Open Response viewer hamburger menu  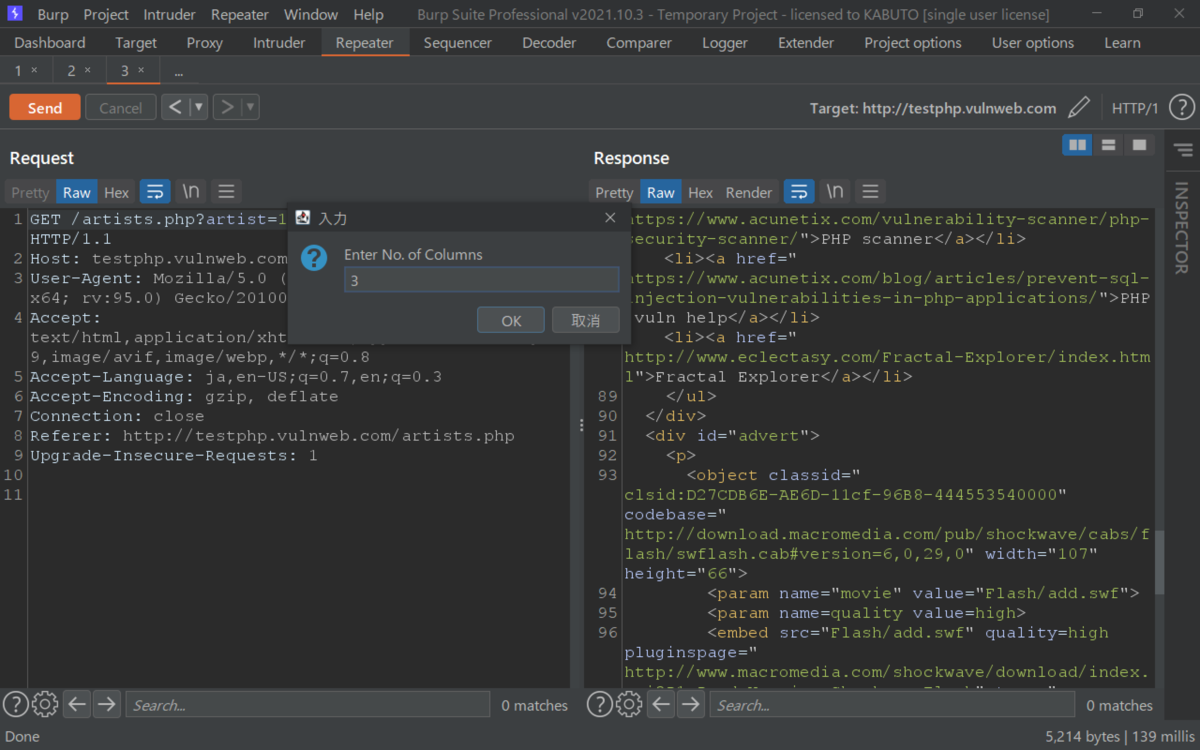870,191
